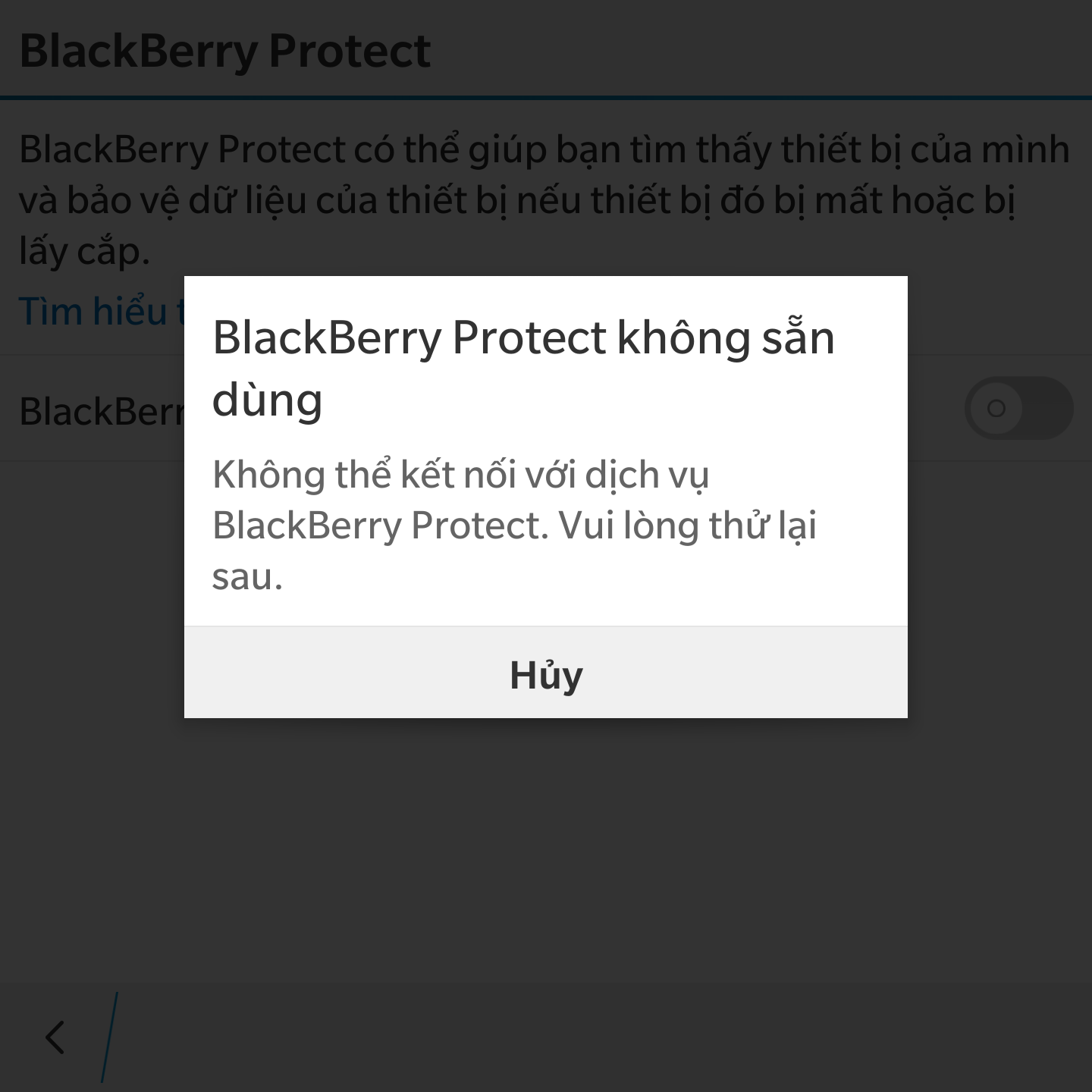Dismiss the dialog with the Hủy button
Viewport: 1092px width, 1092px height.
pos(546,673)
